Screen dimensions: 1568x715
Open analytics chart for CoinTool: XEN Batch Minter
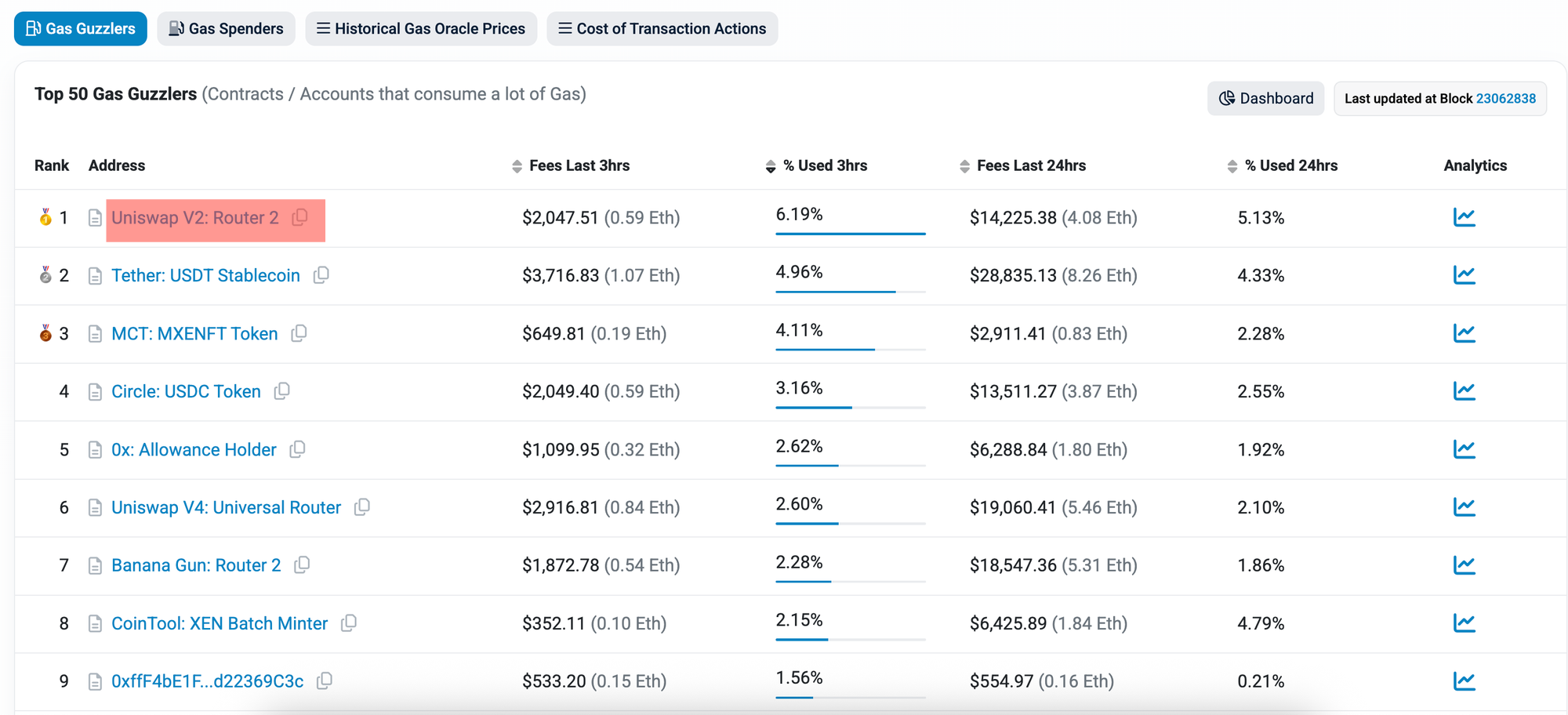click(x=1464, y=623)
